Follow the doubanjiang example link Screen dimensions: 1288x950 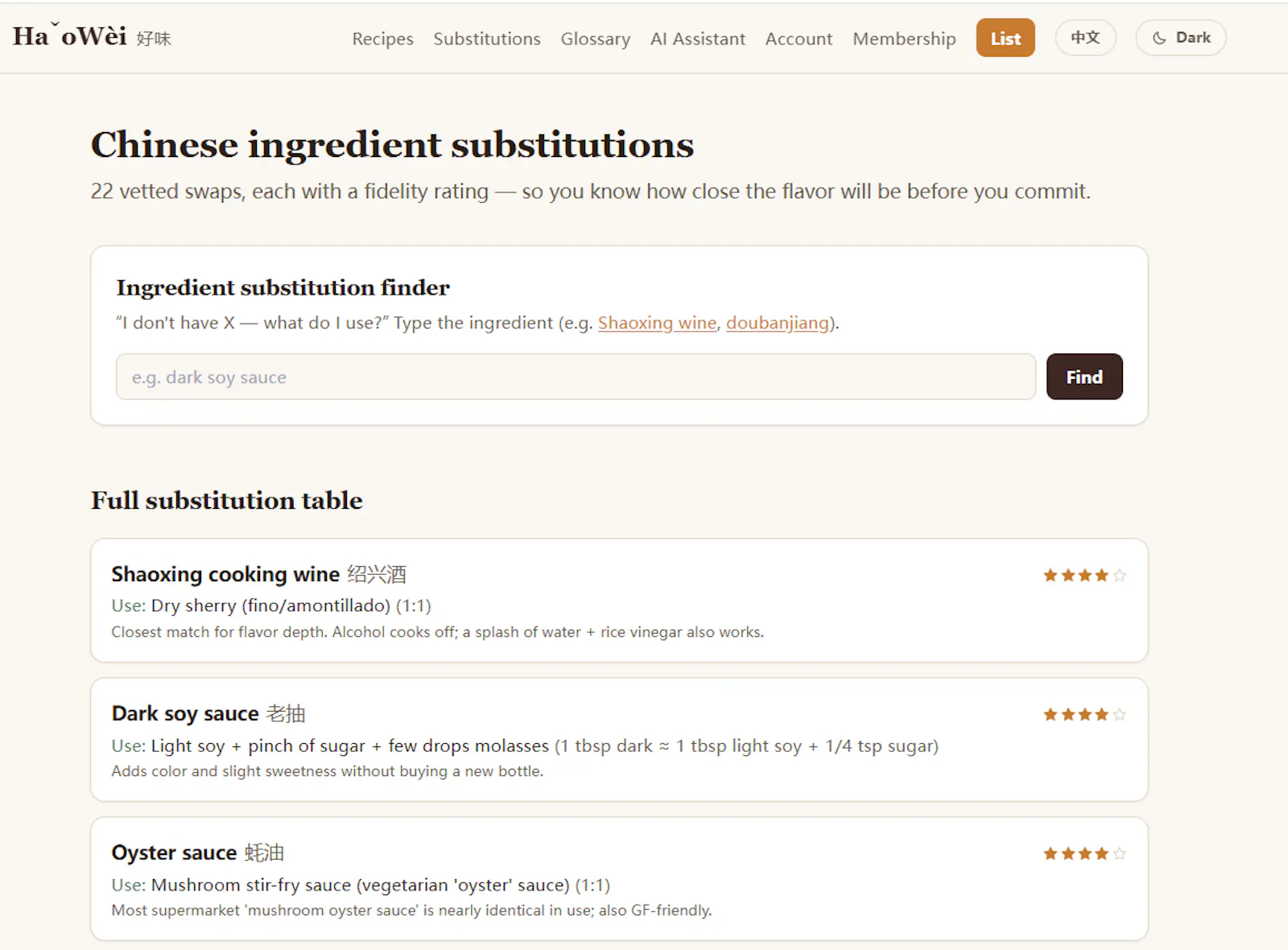click(778, 323)
